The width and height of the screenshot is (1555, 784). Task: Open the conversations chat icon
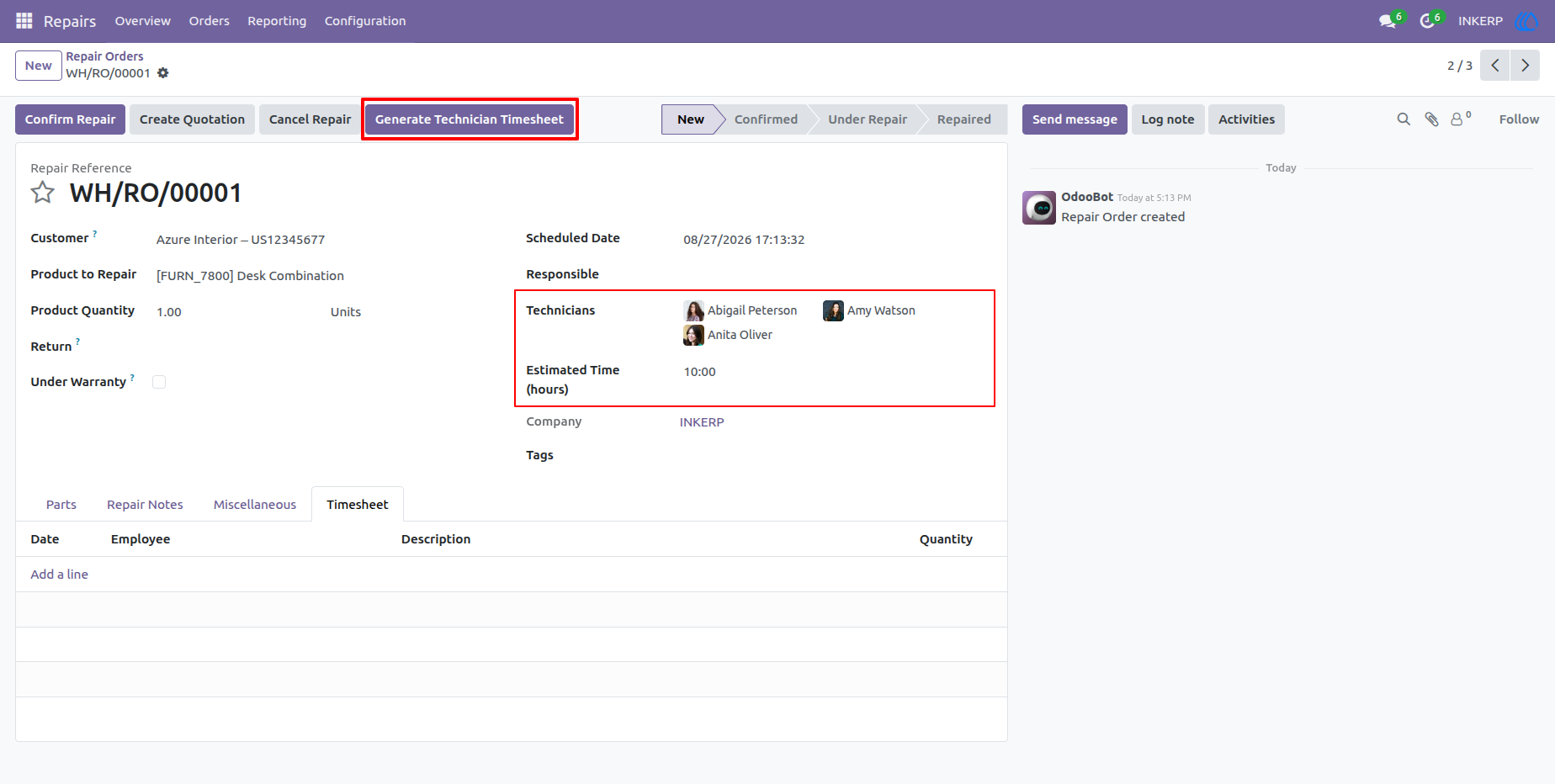click(1388, 21)
